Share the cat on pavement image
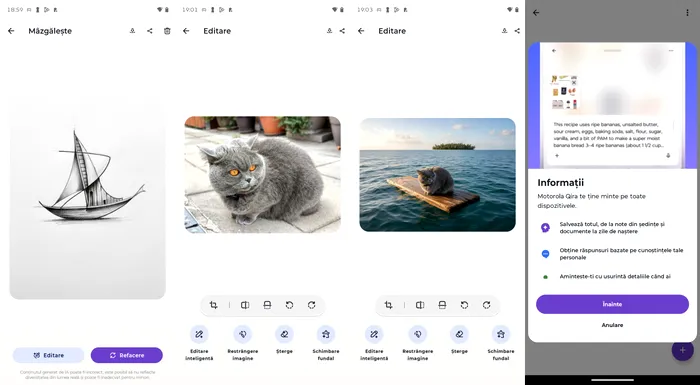The image size is (700, 385). pos(342,31)
